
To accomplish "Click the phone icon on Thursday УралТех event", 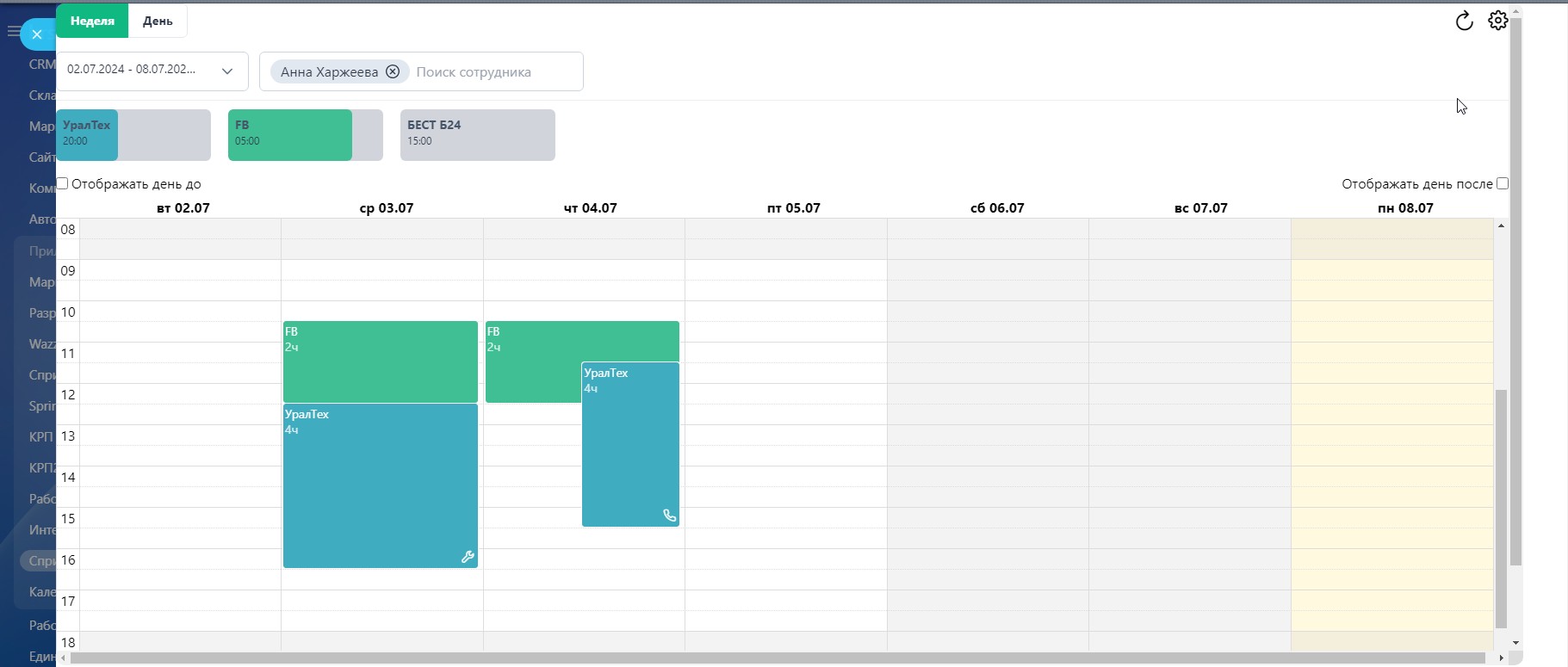I will 669,516.
